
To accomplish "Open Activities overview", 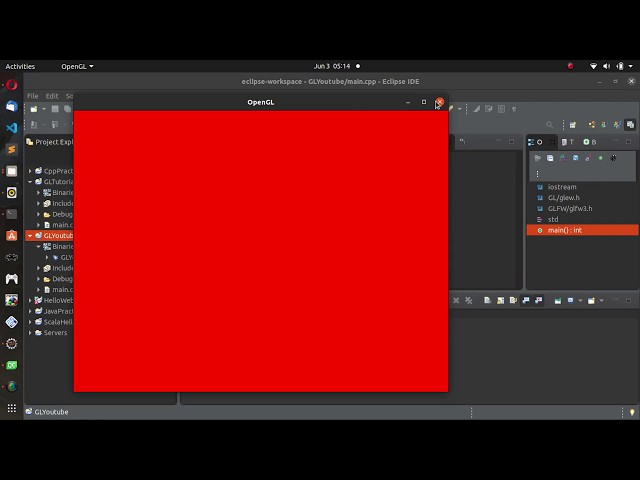I will [20, 66].
